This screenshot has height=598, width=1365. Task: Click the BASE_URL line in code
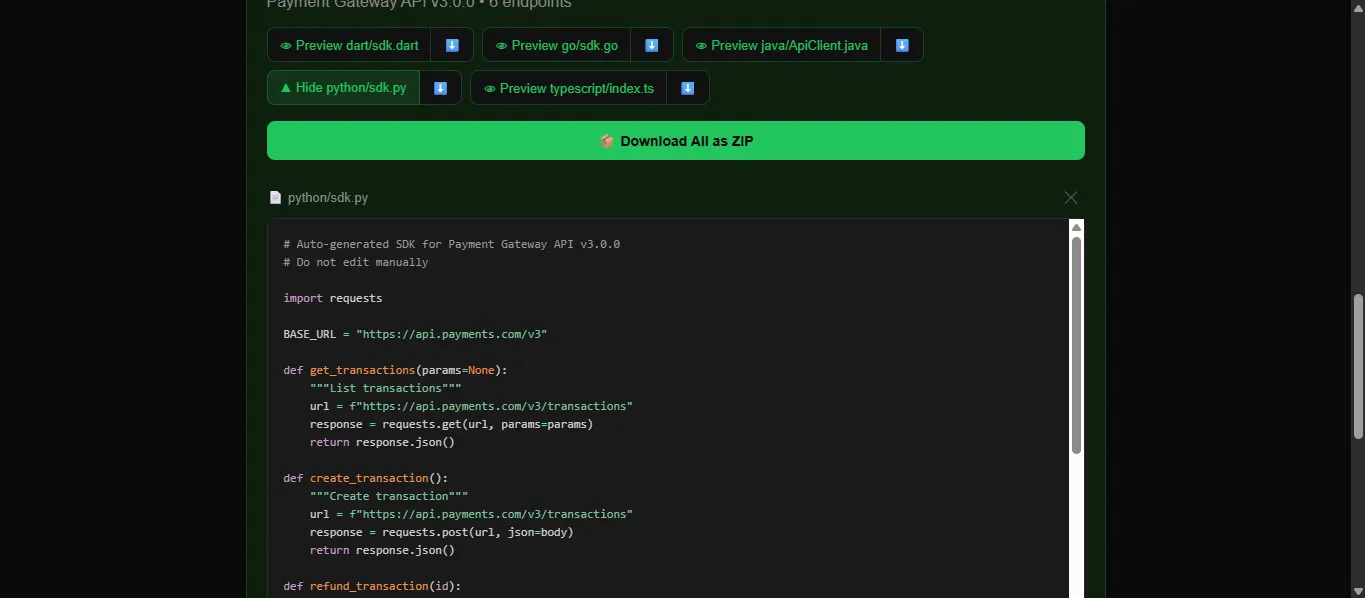point(415,334)
